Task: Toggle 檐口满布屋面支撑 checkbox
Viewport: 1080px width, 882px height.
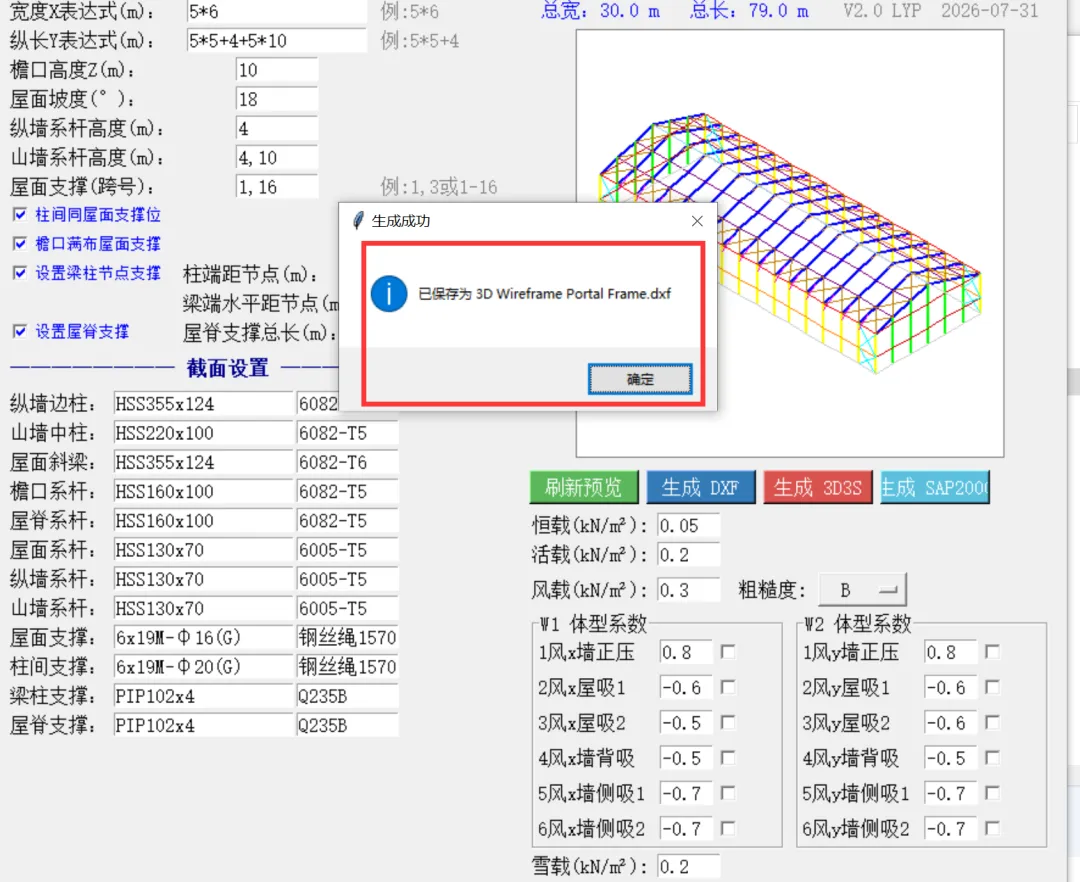Action: 20,244
